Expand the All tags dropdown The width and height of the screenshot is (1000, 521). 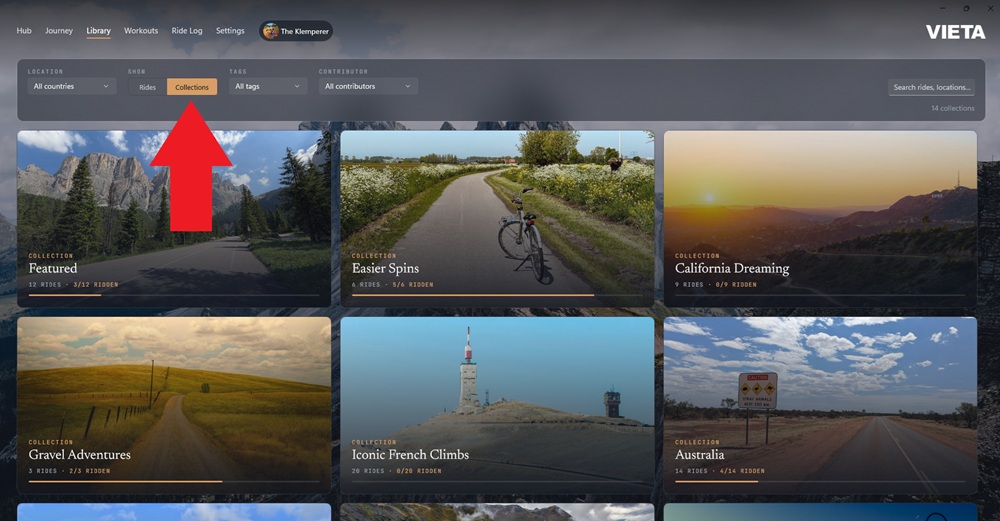pos(268,86)
